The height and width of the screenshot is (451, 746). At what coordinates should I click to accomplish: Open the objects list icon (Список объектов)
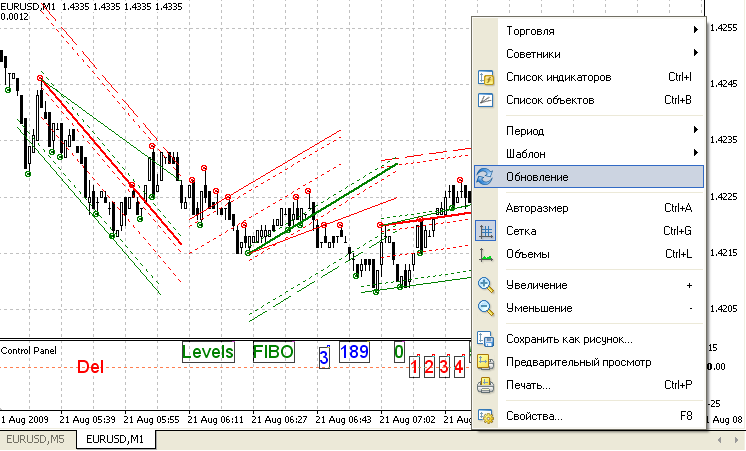(x=486, y=100)
